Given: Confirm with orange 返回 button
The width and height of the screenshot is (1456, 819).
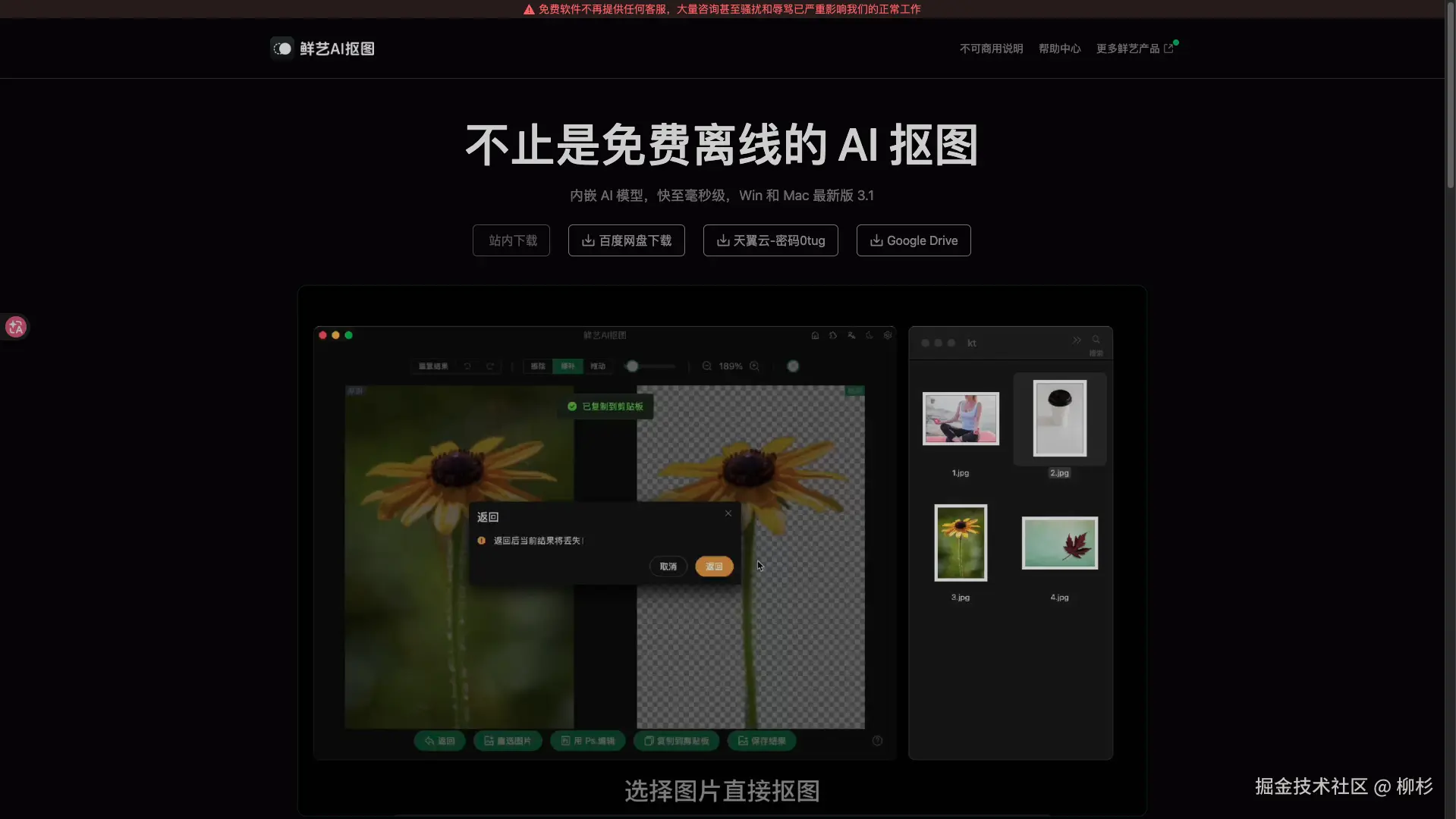Looking at the screenshot, I should 714,566.
